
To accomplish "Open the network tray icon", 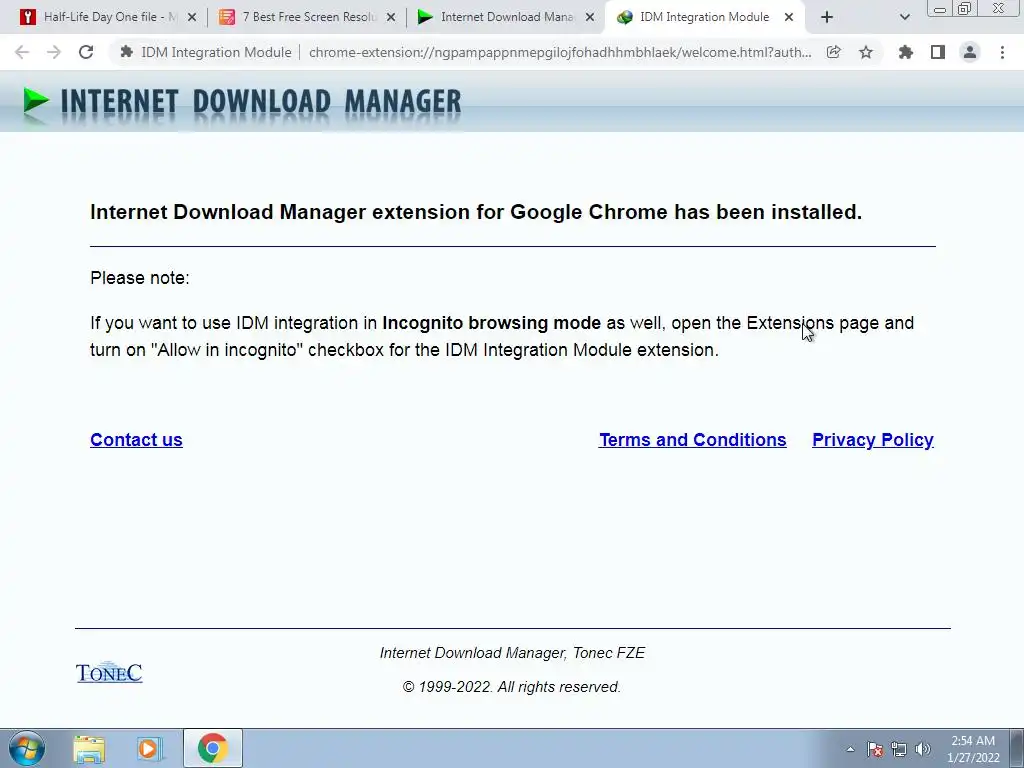I will [x=899, y=749].
